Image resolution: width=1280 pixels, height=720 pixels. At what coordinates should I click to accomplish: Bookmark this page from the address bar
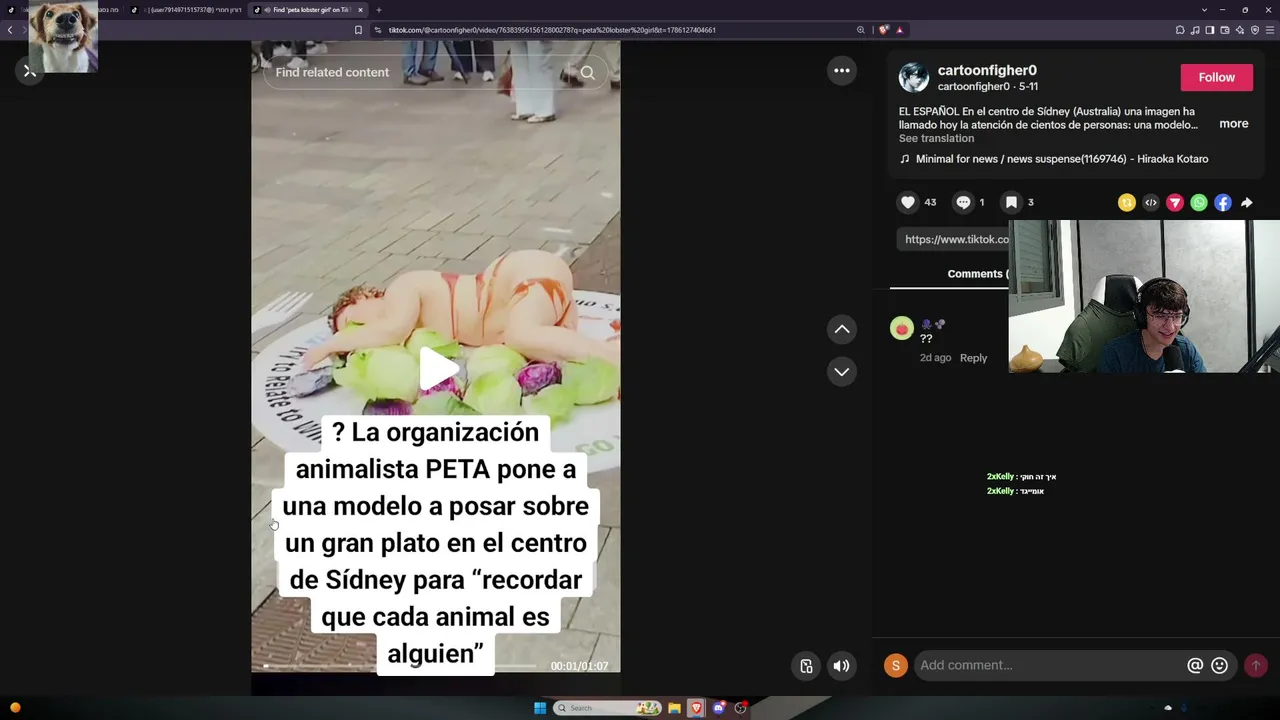(358, 30)
